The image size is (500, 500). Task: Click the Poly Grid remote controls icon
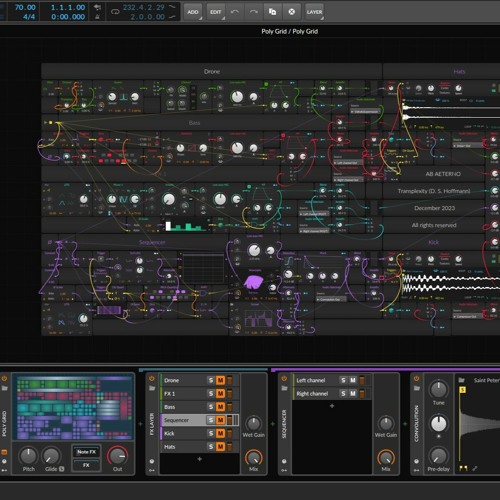4,461
